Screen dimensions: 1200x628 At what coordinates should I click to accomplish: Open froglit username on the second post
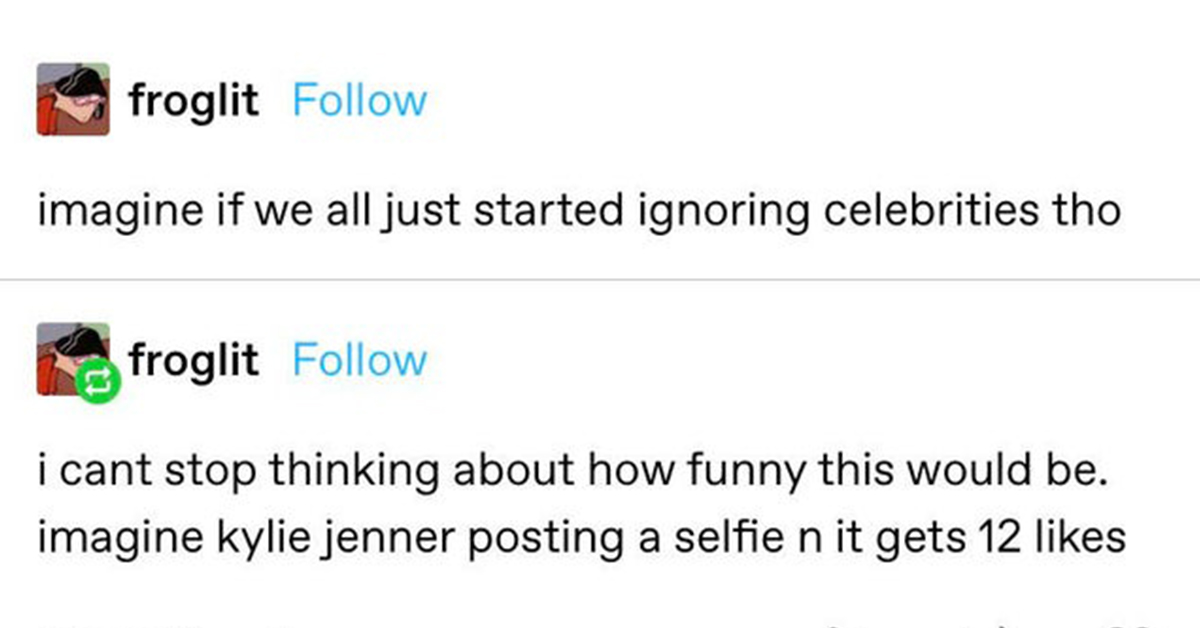[x=193, y=359]
